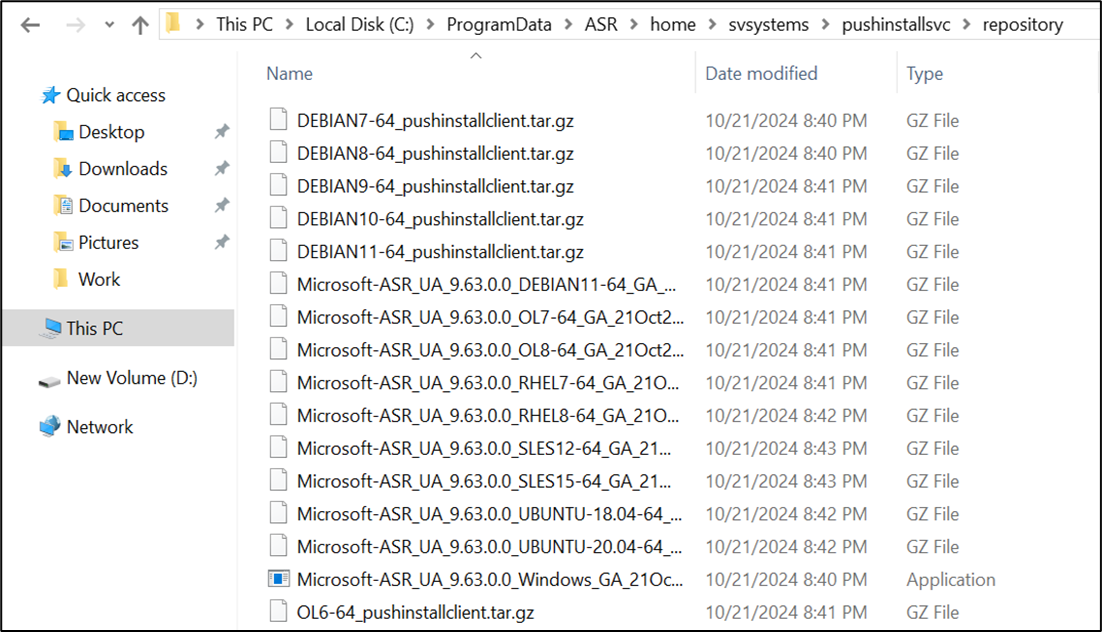The height and width of the screenshot is (632, 1102).
Task: Click file icon of OL6-64_pushinstallclient.tar.gz
Action: coord(278,611)
